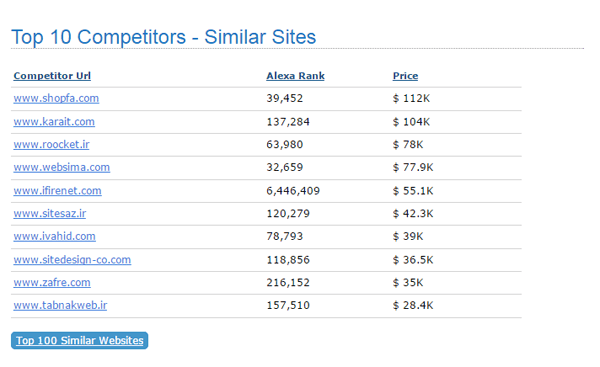Visit the www.roocket.ir competitor site
Viewport: 600px width, 367px height.
(51, 144)
